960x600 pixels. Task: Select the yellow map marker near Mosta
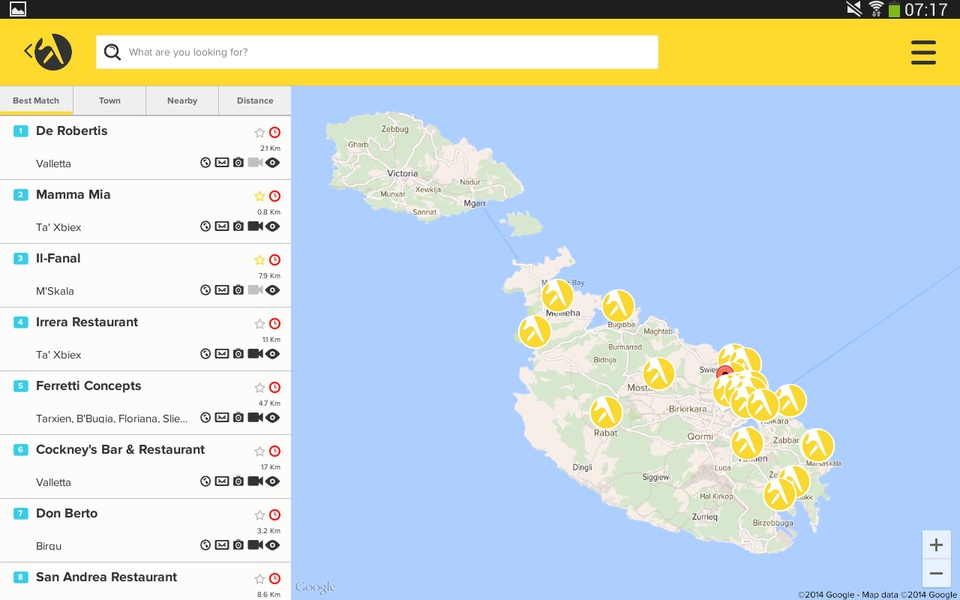coord(659,374)
